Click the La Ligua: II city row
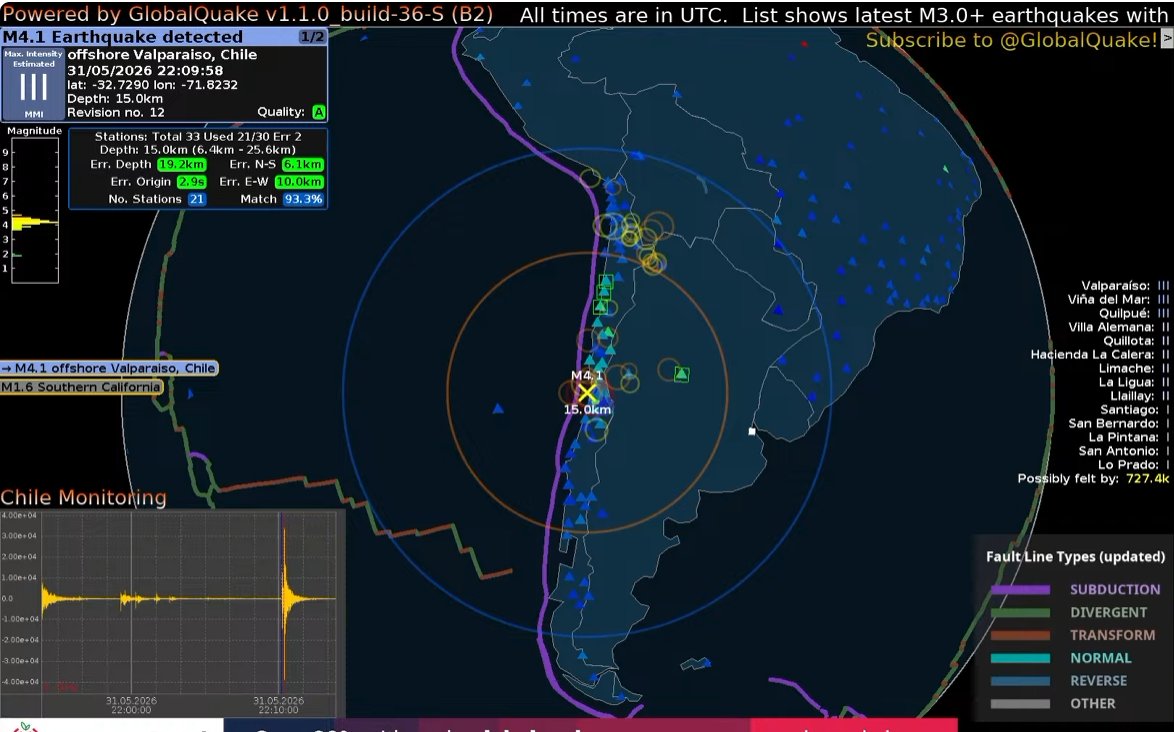The height and width of the screenshot is (732, 1174). point(1134,382)
